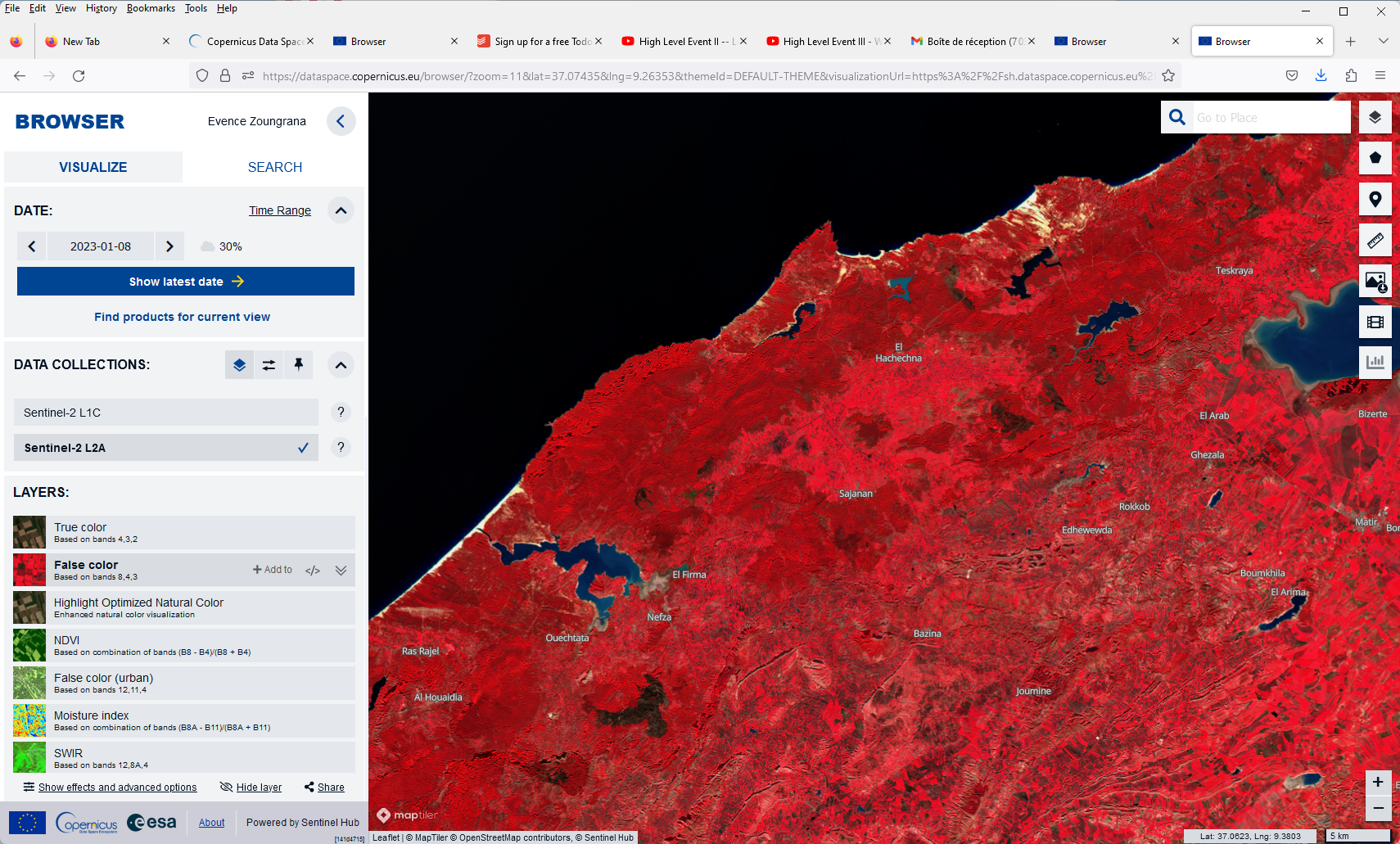Open Show effects and advanced options

coord(110,788)
